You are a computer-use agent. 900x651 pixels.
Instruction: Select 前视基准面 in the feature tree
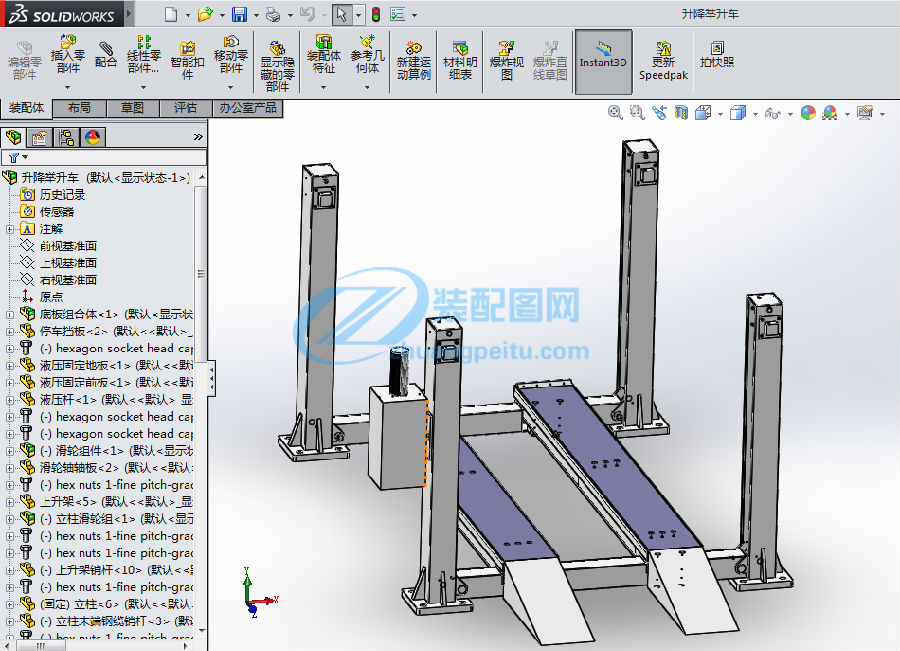(x=68, y=246)
